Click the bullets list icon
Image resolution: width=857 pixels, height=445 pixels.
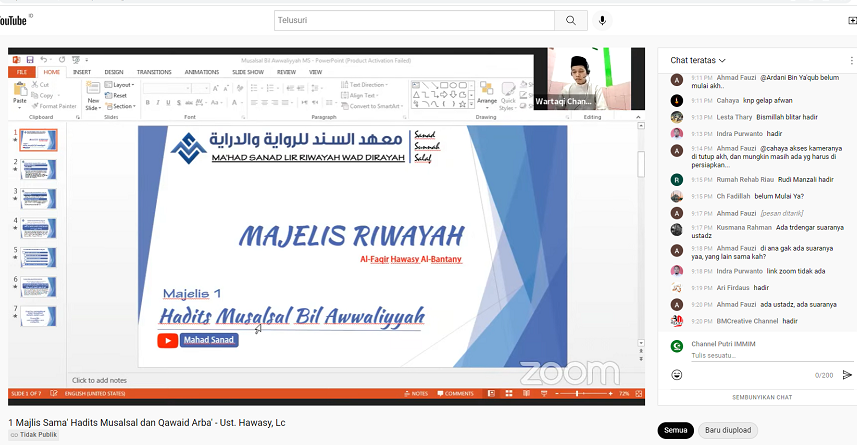(x=255, y=88)
